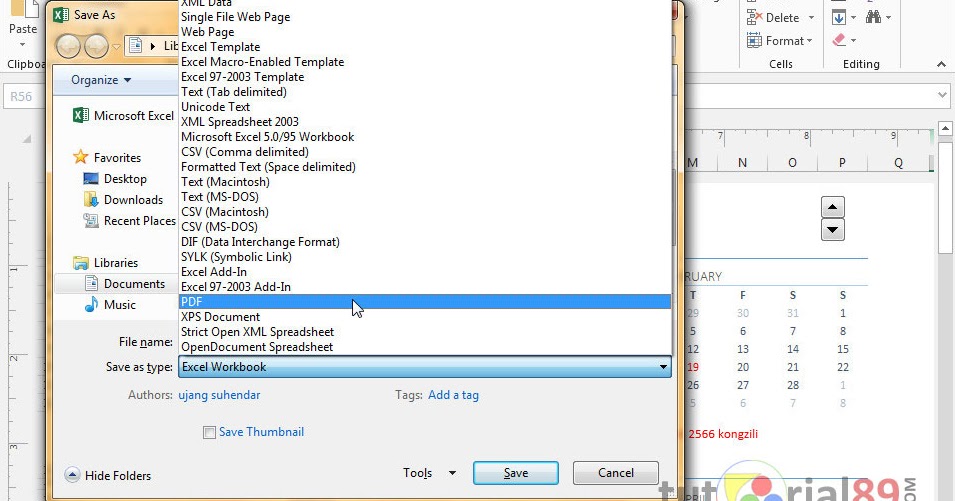955x501 pixels.
Task: Click the dialog Back navigation arrow
Action: pos(68,46)
